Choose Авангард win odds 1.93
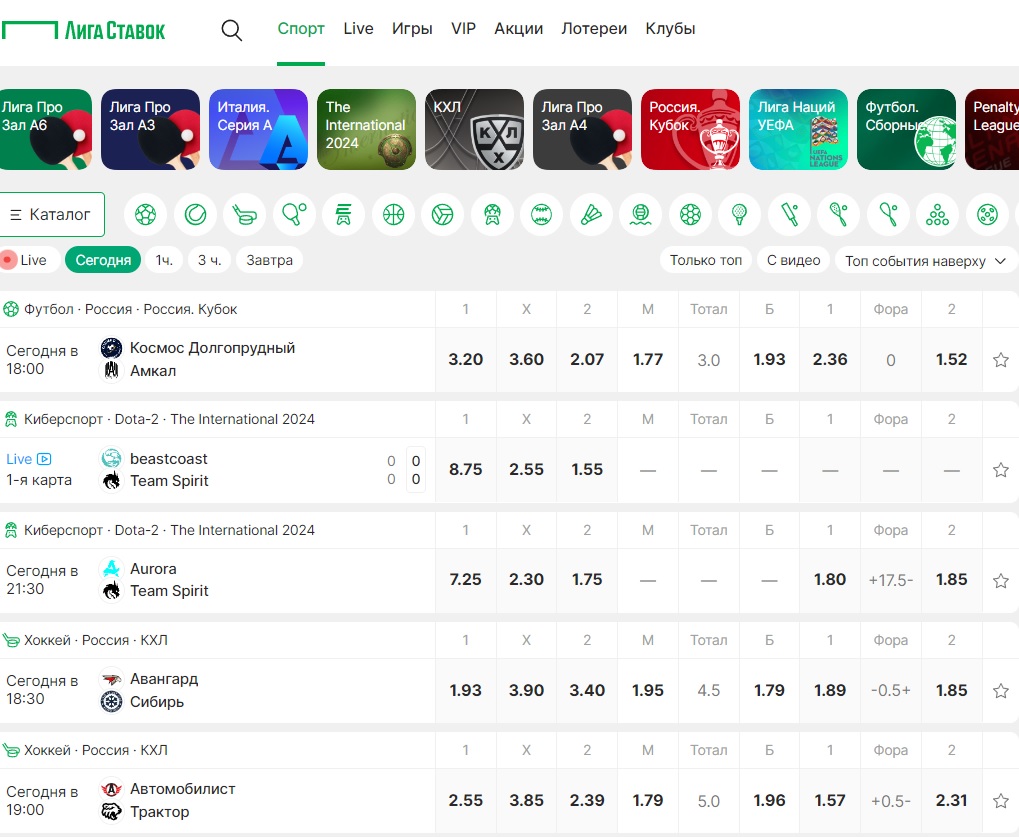This screenshot has width=1019, height=837. tap(465, 690)
